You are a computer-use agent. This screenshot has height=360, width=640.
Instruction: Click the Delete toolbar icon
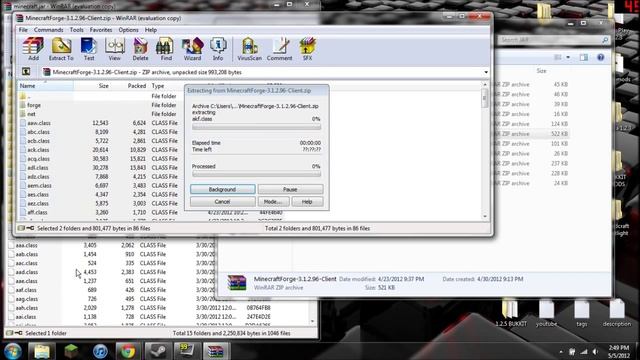point(140,49)
